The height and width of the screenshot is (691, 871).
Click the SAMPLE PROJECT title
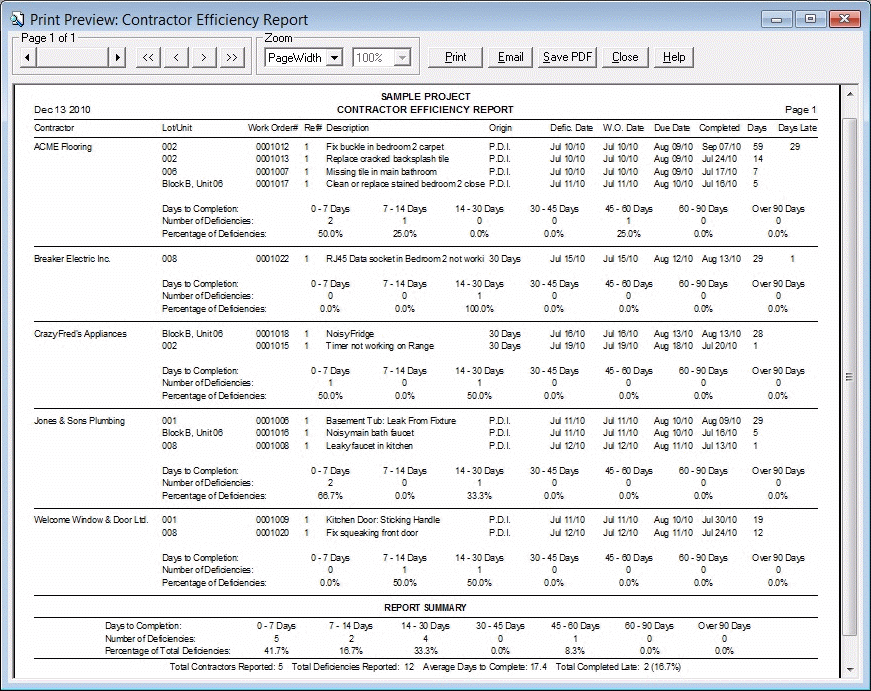click(426, 97)
